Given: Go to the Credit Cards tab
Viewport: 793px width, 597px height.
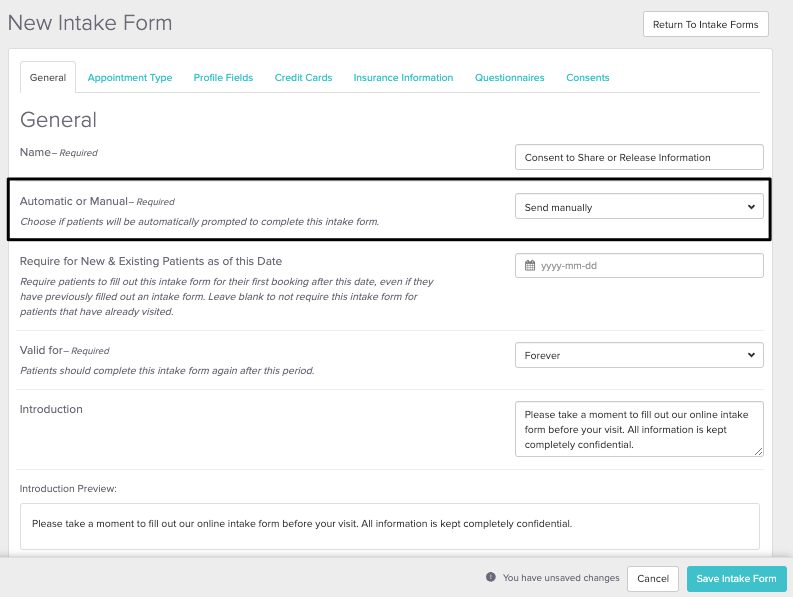Looking at the screenshot, I should (x=303, y=77).
